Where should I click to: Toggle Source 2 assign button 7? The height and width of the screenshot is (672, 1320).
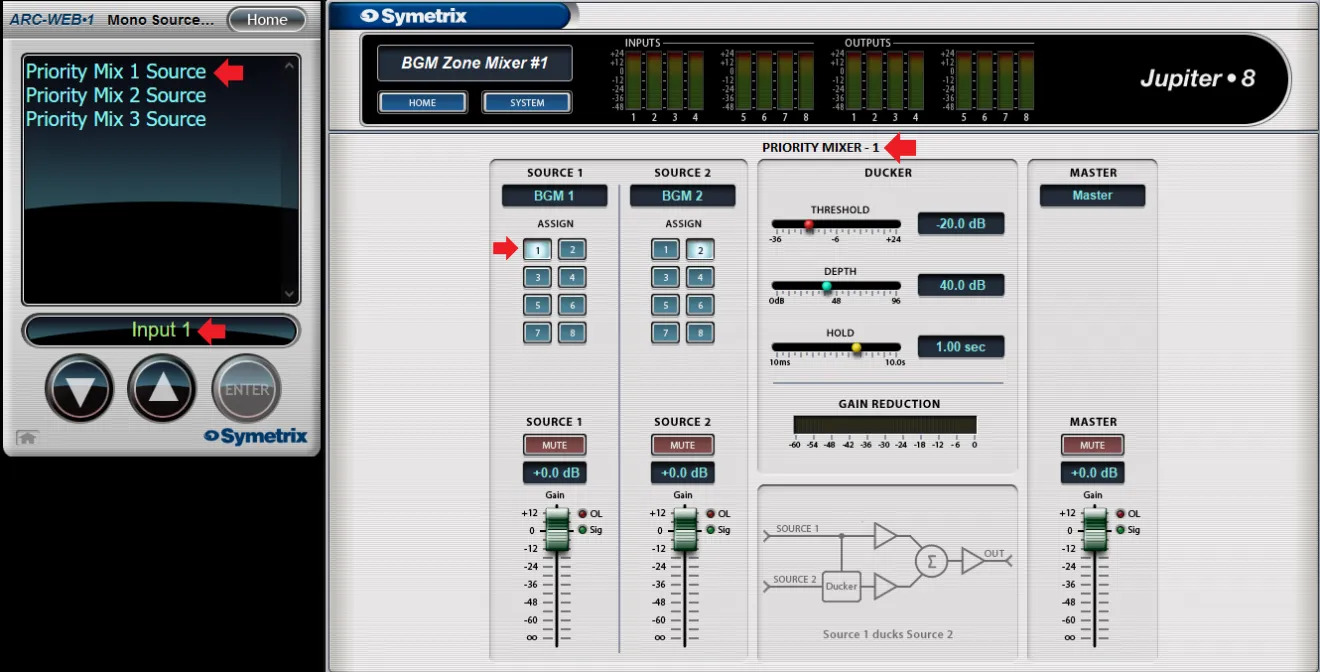(x=665, y=333)
